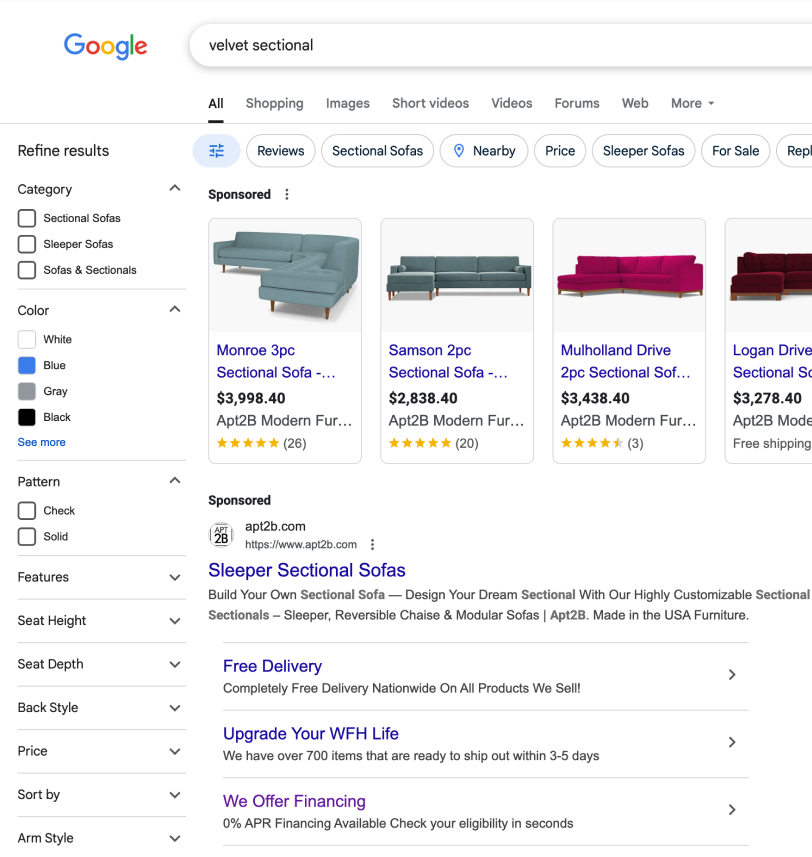Expand the Features filter section

[175, 578]
